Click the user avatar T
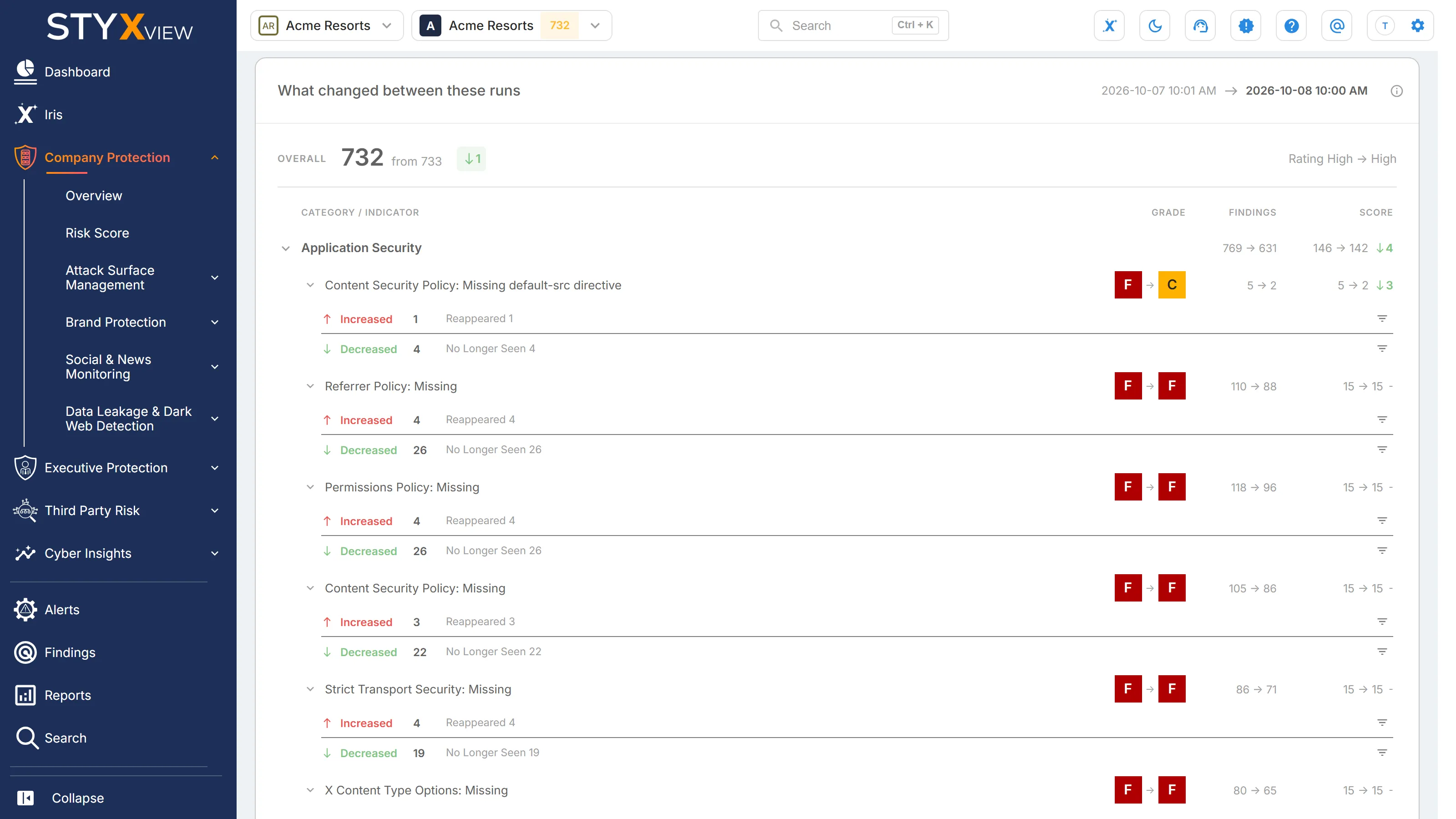The image size is (1456, 819). [x=1384, y=25]
